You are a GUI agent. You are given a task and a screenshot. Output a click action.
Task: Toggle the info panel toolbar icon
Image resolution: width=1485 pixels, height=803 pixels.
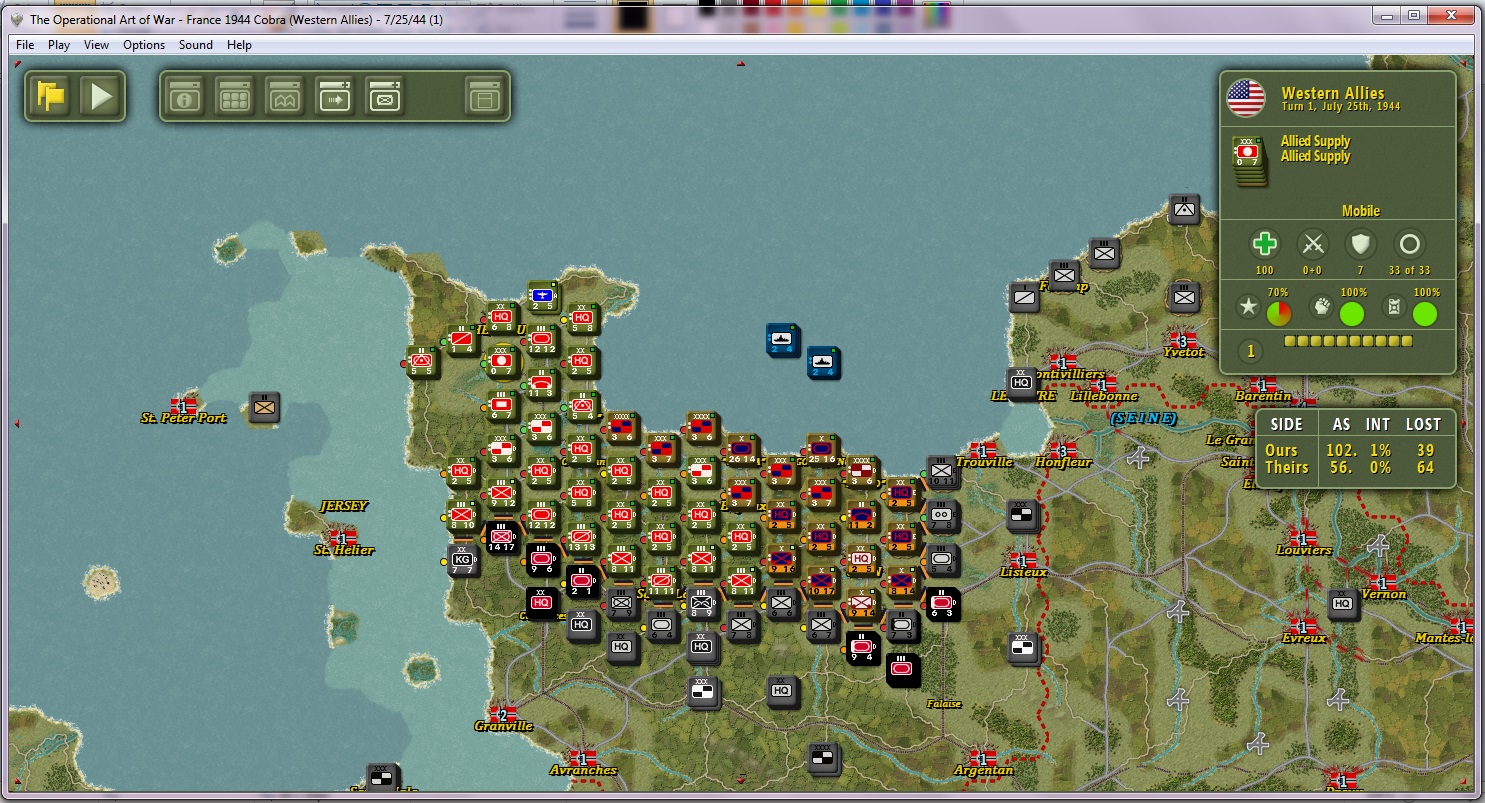tap(184, 96)
